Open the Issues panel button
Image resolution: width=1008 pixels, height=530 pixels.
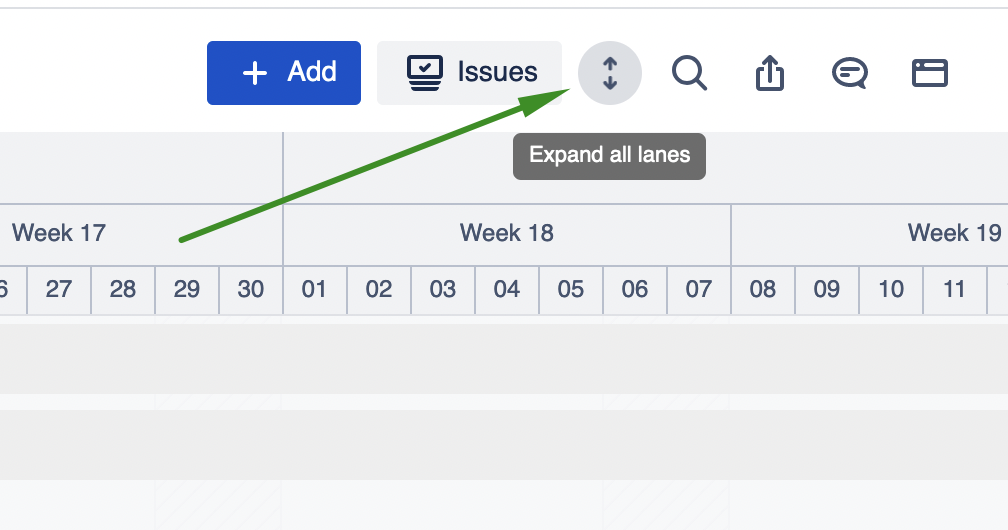[470, 73]
